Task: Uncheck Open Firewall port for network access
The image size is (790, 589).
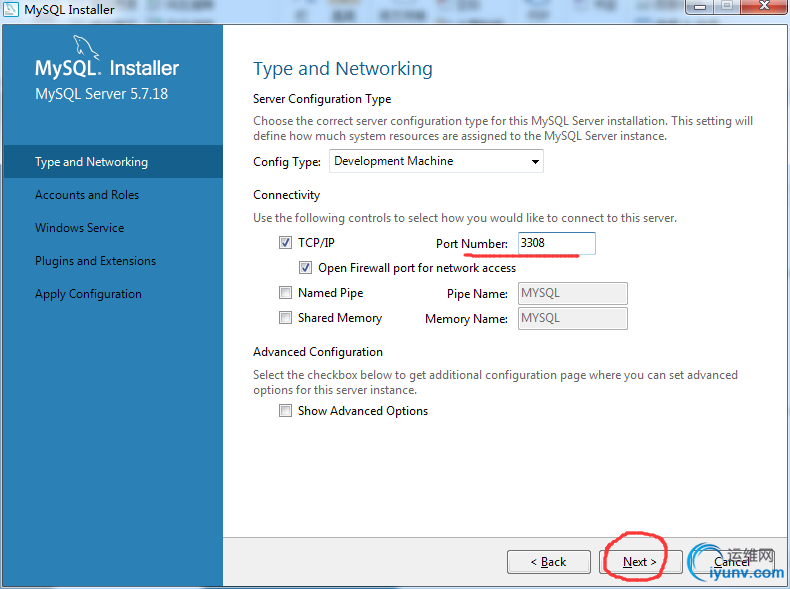Action: click(305, 268)
